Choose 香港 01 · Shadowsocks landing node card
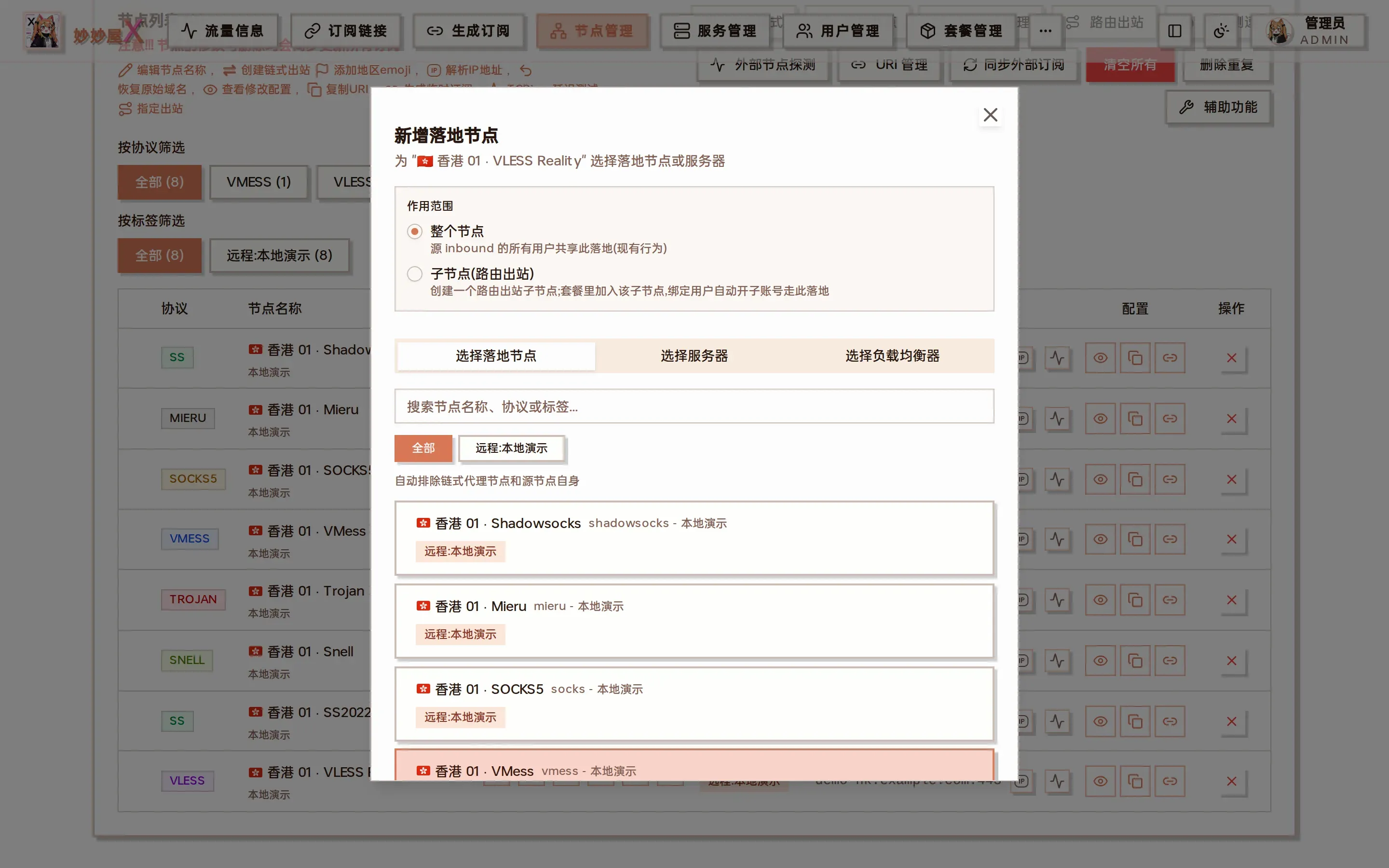Image resolution: width=1389 pixels, height=868 pixels. click(x=694, y=538)
